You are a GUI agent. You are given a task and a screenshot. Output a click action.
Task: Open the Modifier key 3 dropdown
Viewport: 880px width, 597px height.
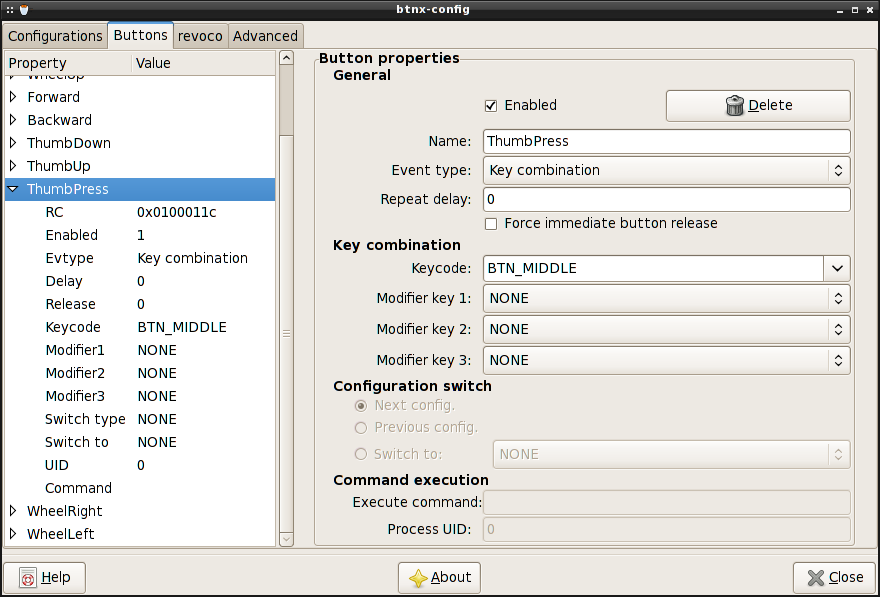(667, 360)
